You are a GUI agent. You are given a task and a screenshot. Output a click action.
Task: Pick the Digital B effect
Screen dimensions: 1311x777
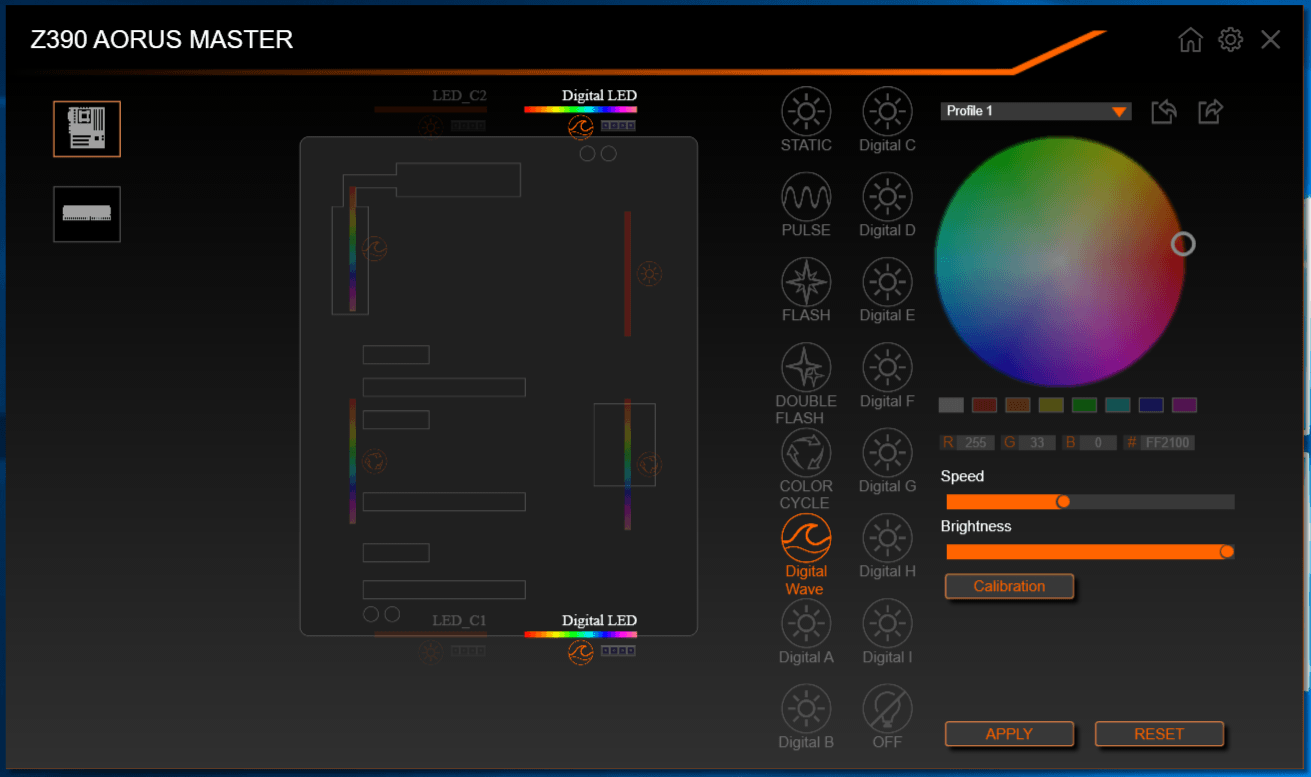point(806,709)
